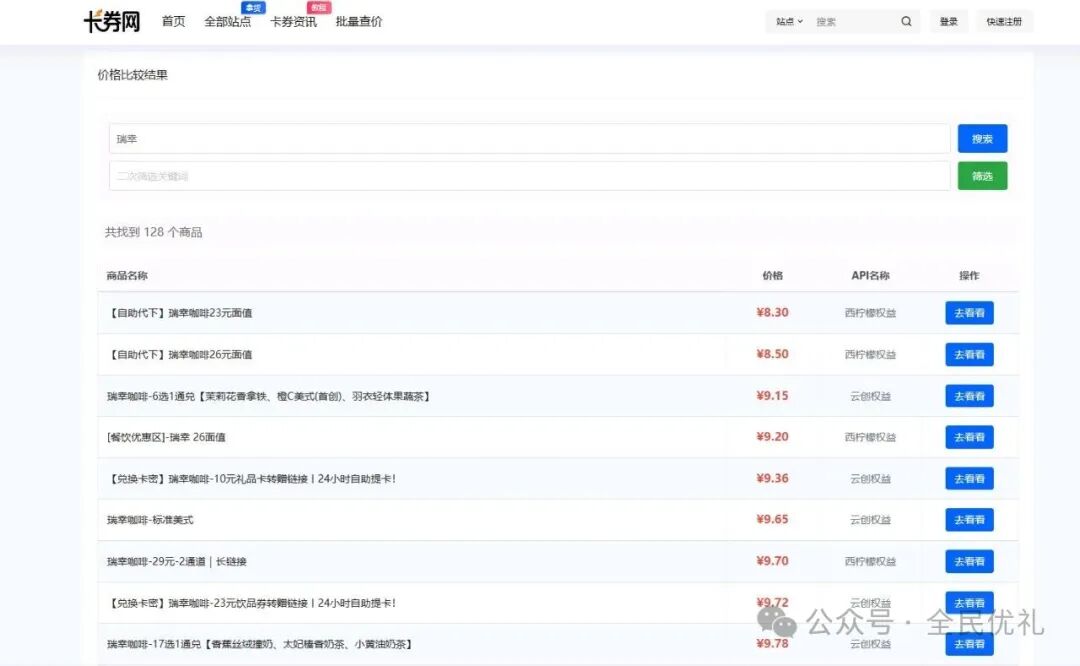Image resolution: width=1080 pixels, height=666 pixels.
Task: Open 卡券资讯 navigation item
Action: coord(293,21)
